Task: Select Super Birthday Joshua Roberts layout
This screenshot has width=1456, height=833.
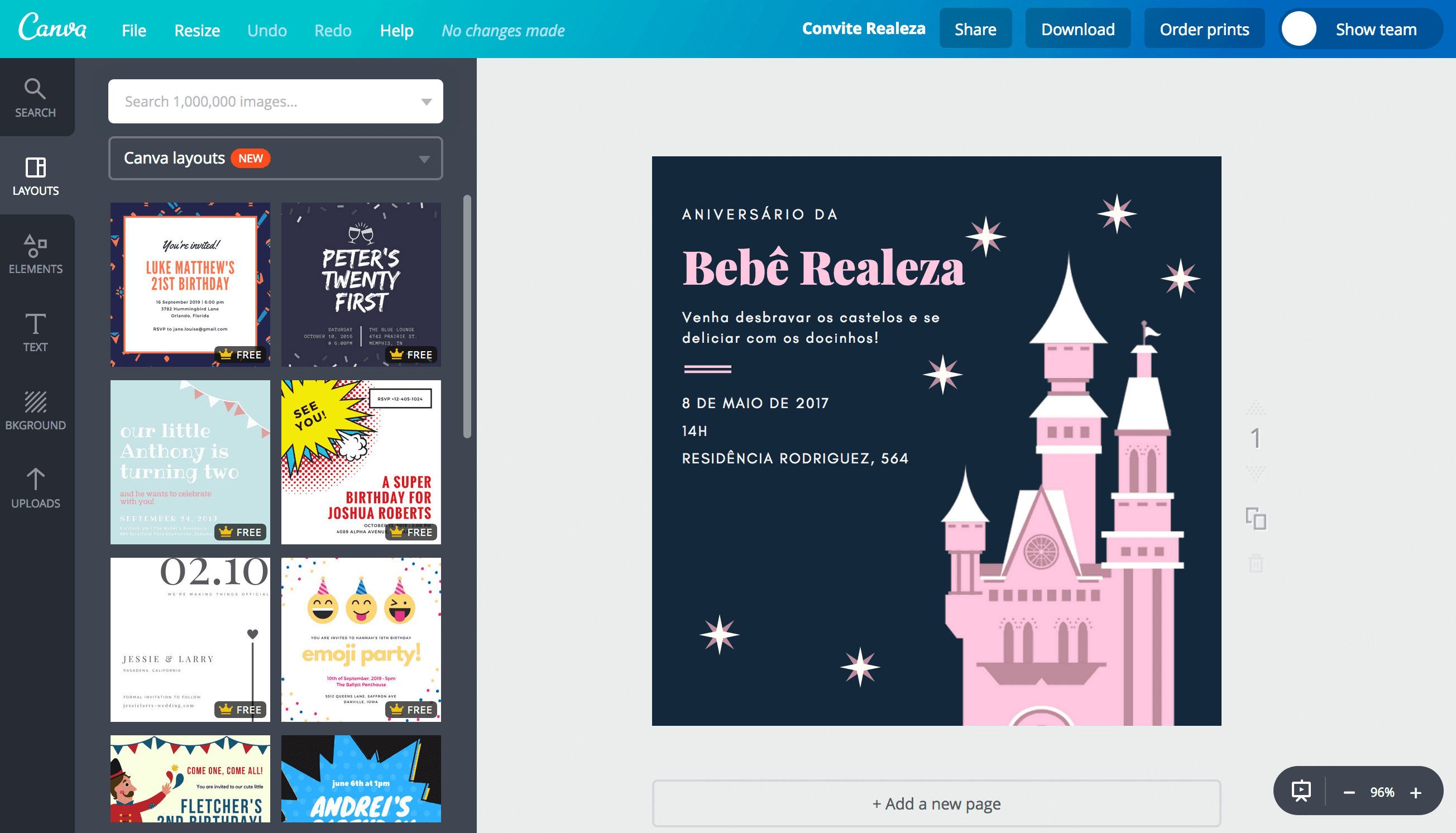Action: click(361, 462)
